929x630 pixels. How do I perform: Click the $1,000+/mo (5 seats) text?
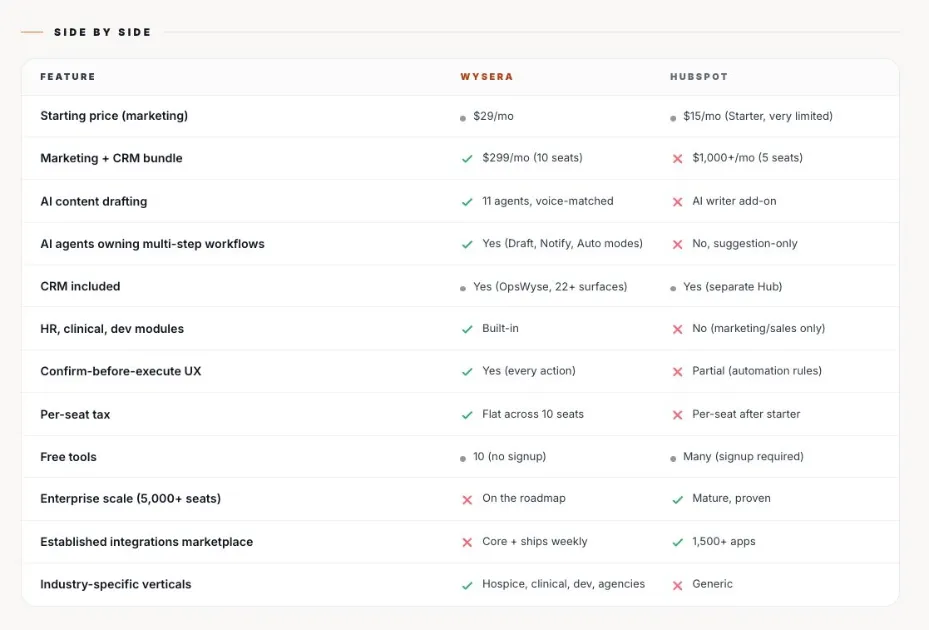pos(748,158)
